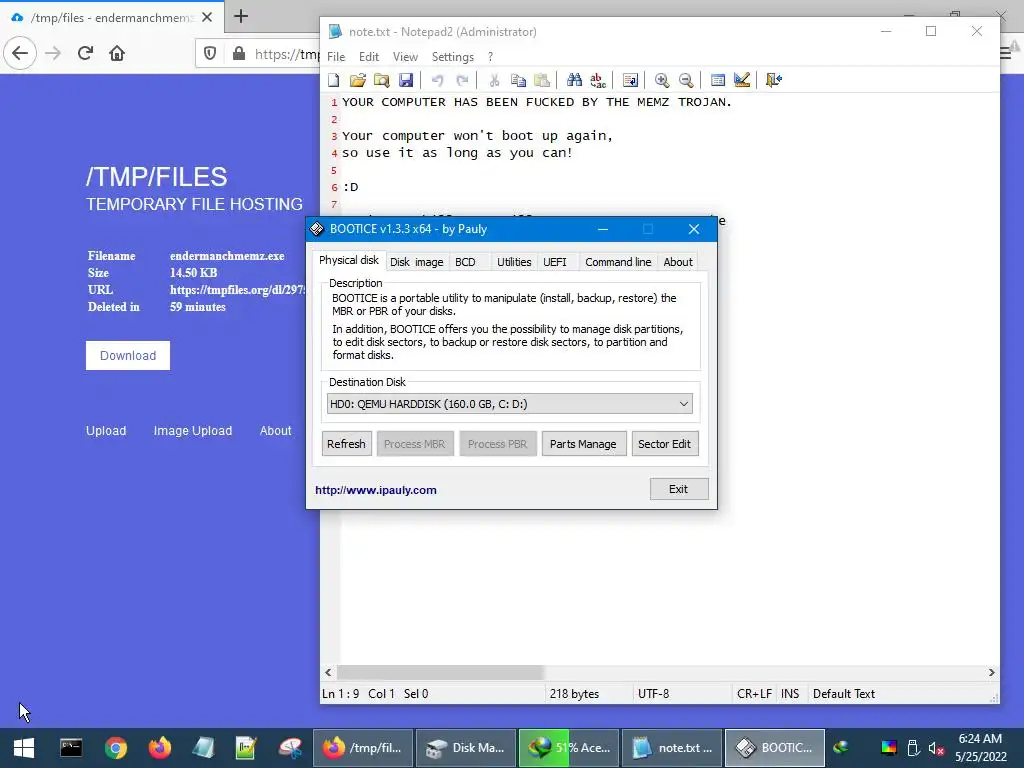Viewport: 1024px width, 768px height.
Task: Toggle Word wrap icon in Notepad2 toolbar
Action: tap(630, 80)
